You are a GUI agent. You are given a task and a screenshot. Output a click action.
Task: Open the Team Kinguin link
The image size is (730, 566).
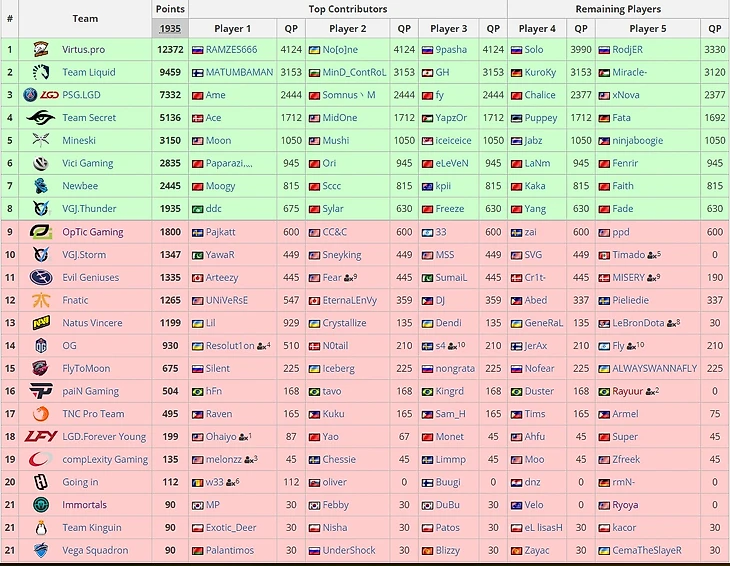(92, 527)
